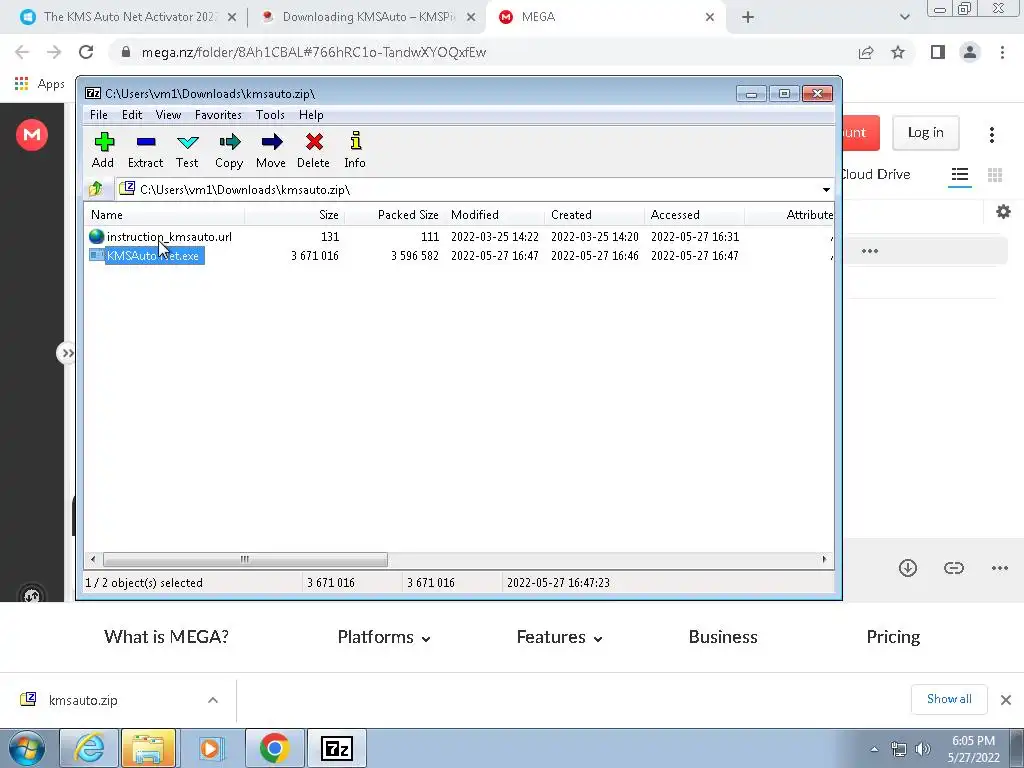
Task: Open the View menu in 7-Zip
Action: [x=168, y=115]
